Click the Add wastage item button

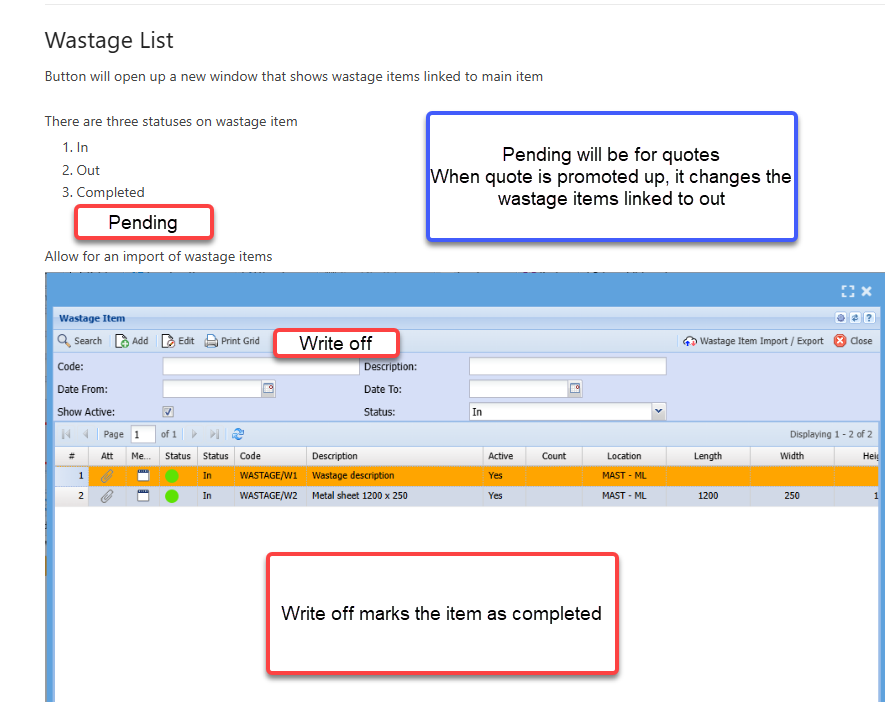(x=132, y=341)
